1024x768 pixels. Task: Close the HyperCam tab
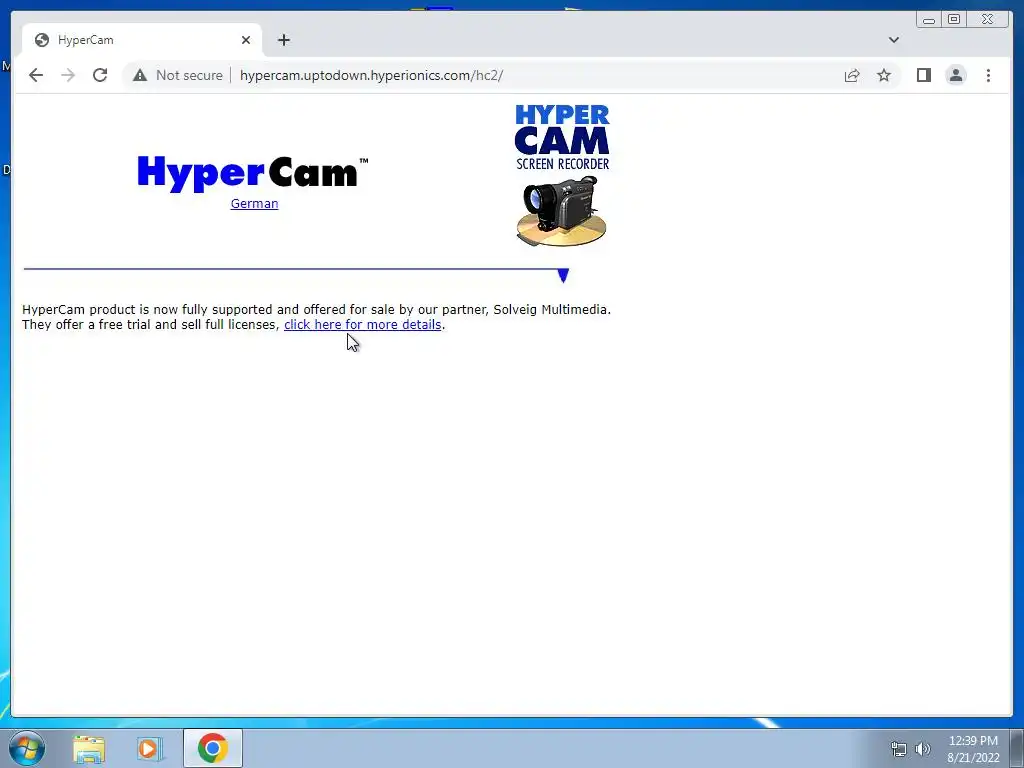(x=246, y=40)
